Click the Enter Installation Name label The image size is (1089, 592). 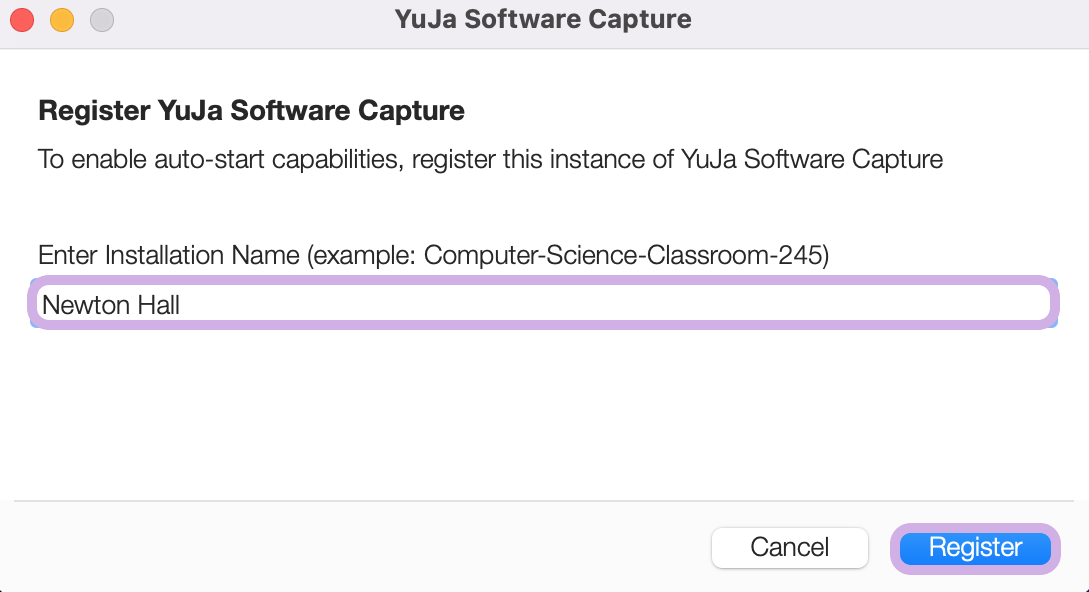tap(168, 255)
